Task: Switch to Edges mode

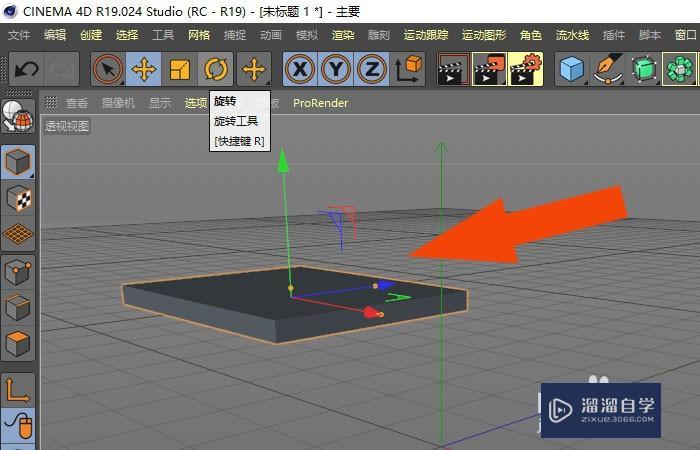Action: tap(18, 308)
